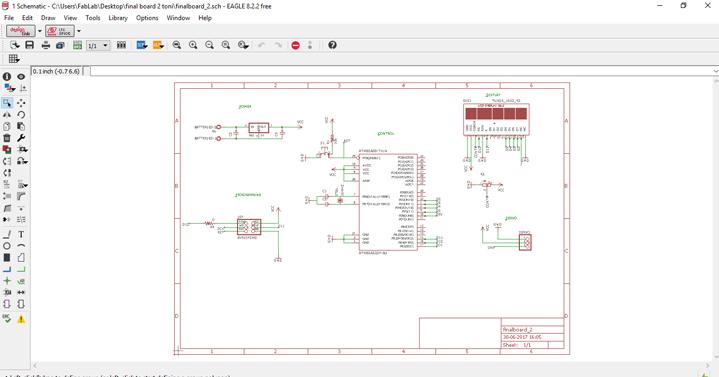
Task: Toggle the Show eye tool
Action: click(21, 77)
